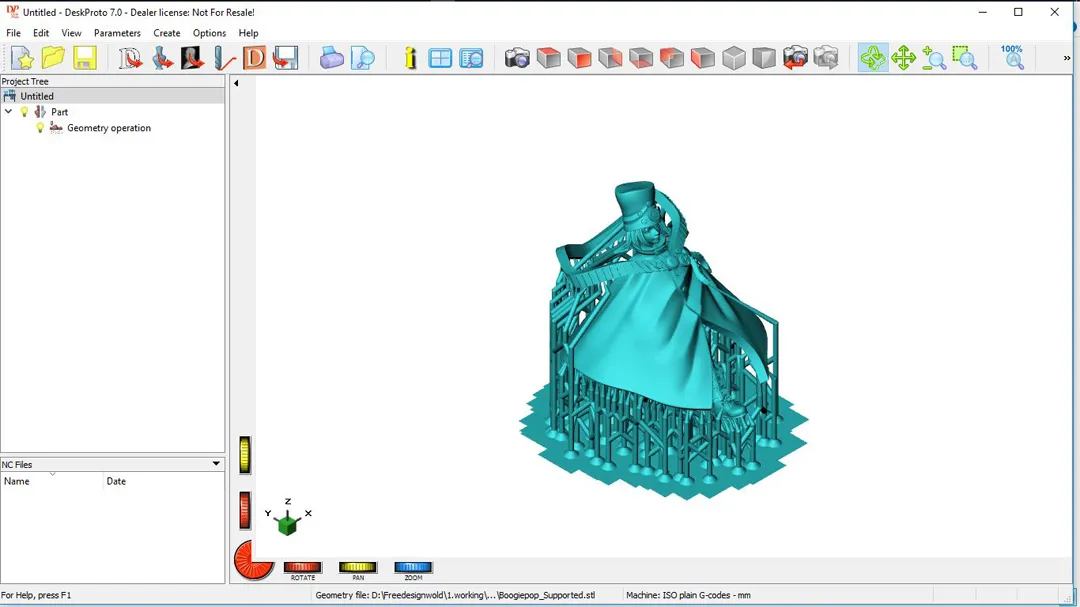Open the Parameters menu
This screenshot has height=607, width=1080.
click(117, 33)
